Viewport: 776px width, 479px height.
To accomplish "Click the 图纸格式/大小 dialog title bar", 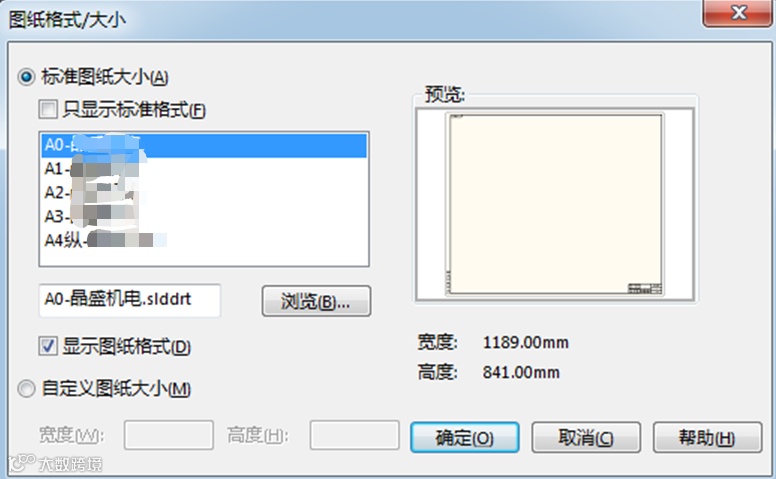I will click(x=346, y=19).
